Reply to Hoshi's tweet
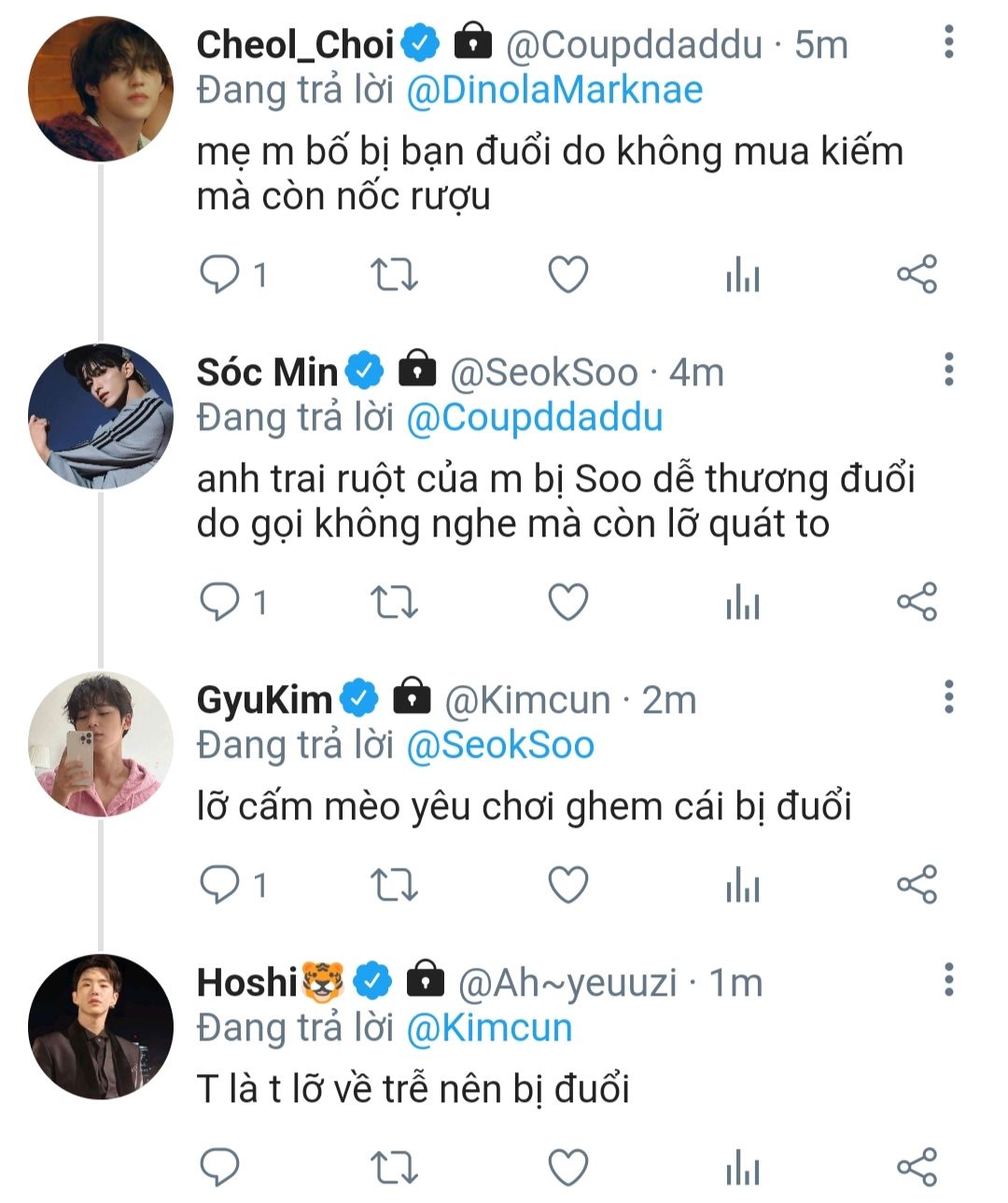 tap(221, 1168)
